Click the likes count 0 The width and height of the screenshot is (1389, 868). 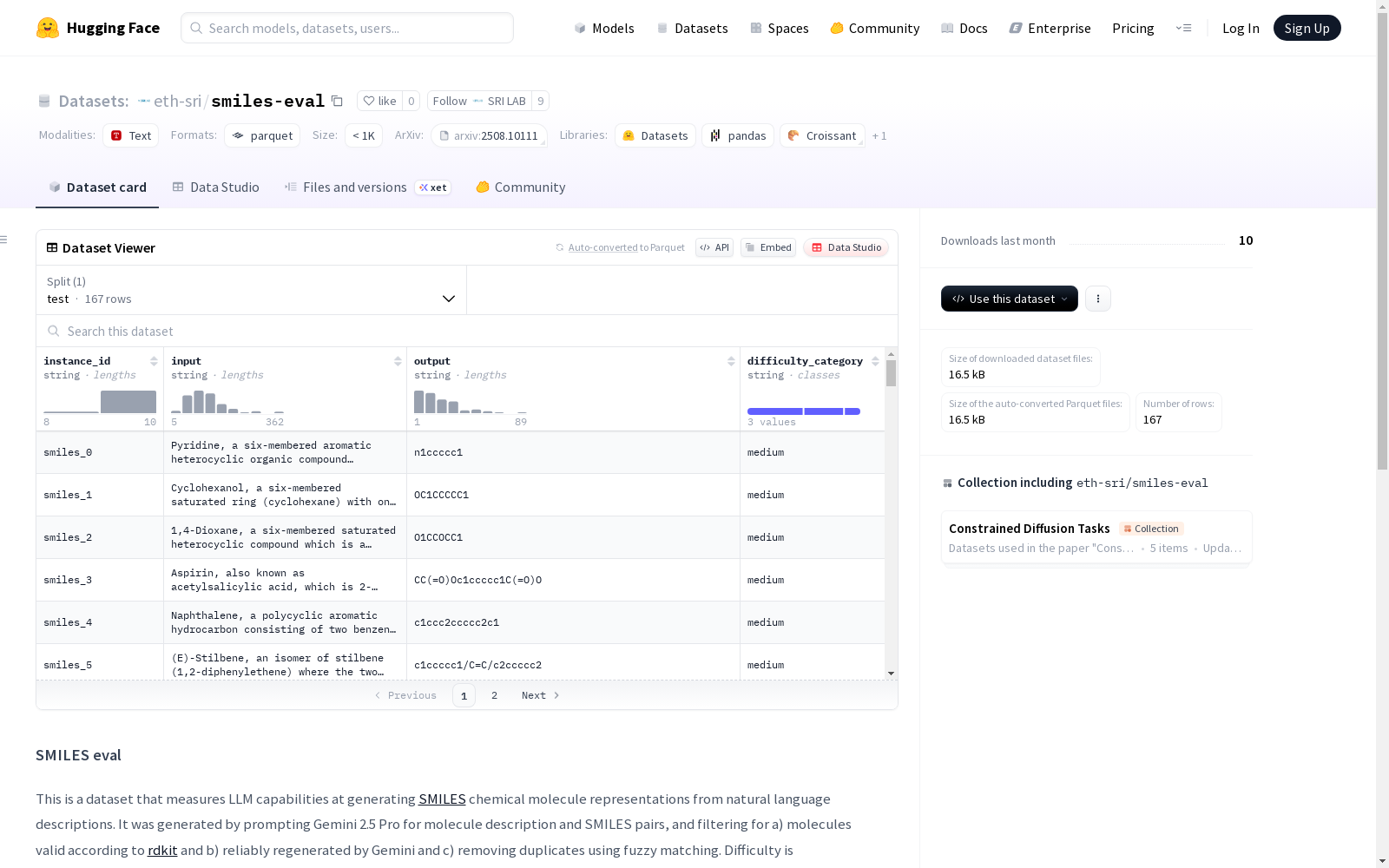pos(411,101)
